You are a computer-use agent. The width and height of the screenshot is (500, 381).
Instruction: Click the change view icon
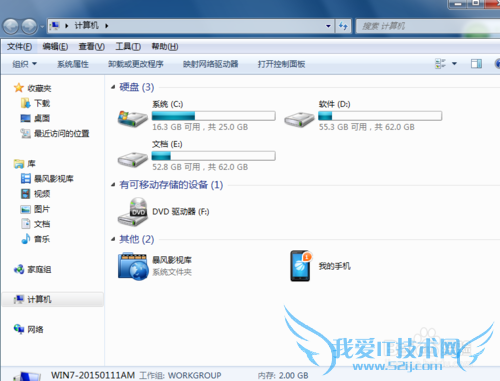coord(440,63)
